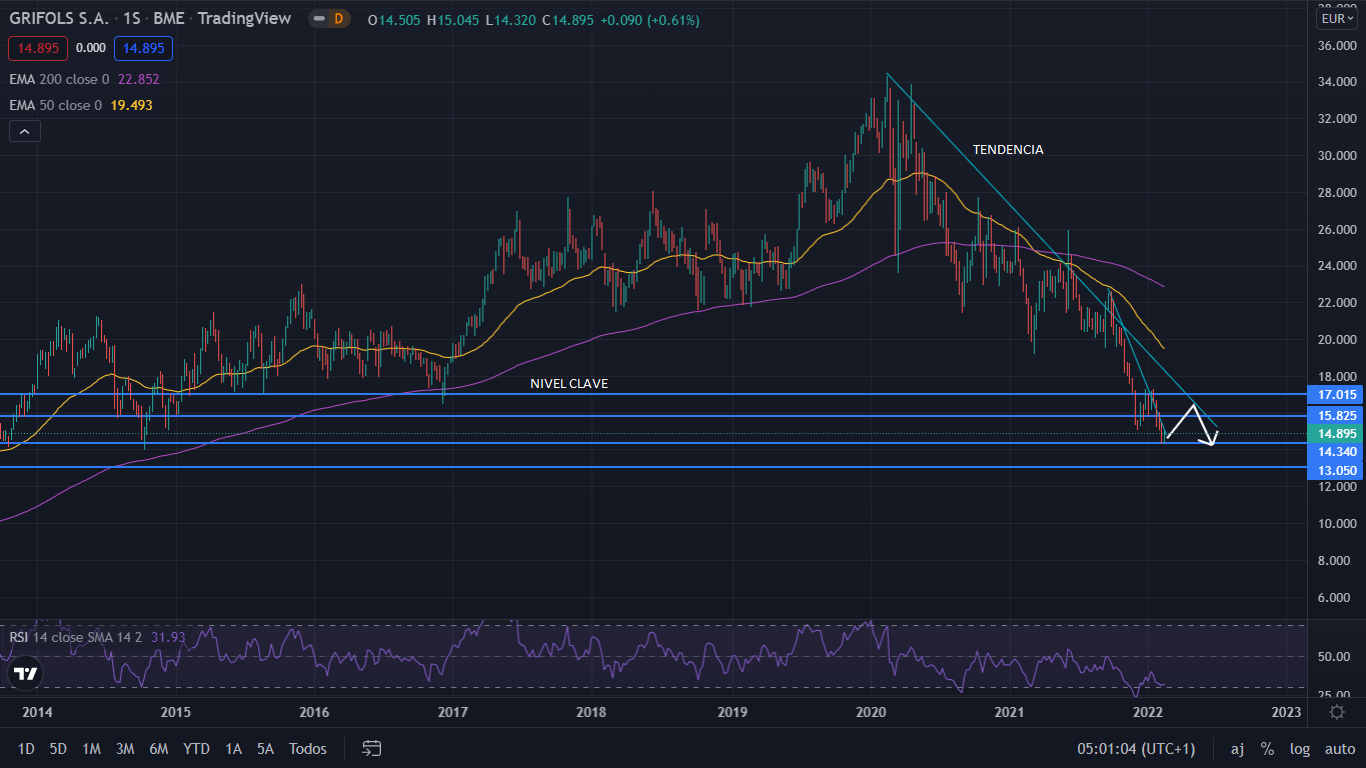Toggle logarithmic scale with log

pos(1300,748)
